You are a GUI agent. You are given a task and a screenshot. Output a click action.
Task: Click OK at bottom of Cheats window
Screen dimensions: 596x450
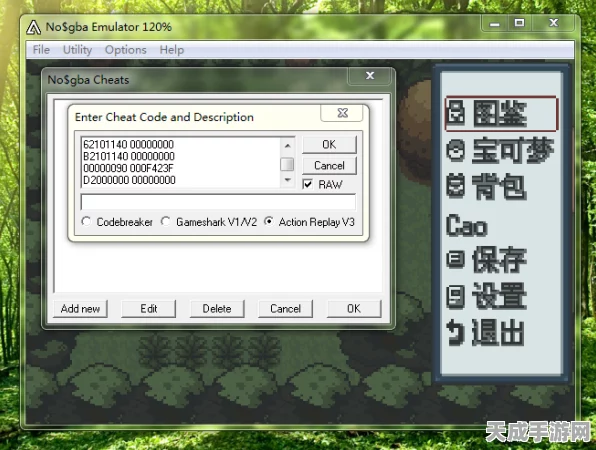coord(354,309)
